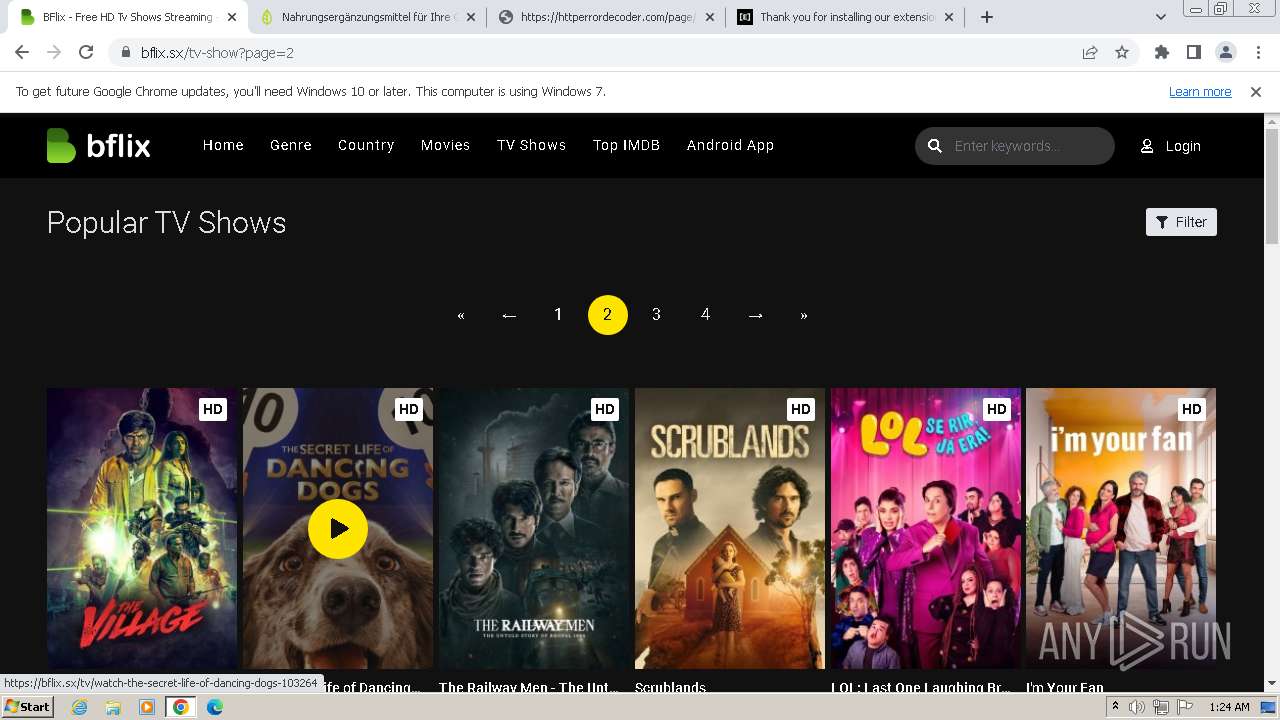Image resolution: width=1280 pixels, height=720 pixels.
Task: Open File Explorer from taskbar
Action: pyautogui.click(x=113, y=707)
